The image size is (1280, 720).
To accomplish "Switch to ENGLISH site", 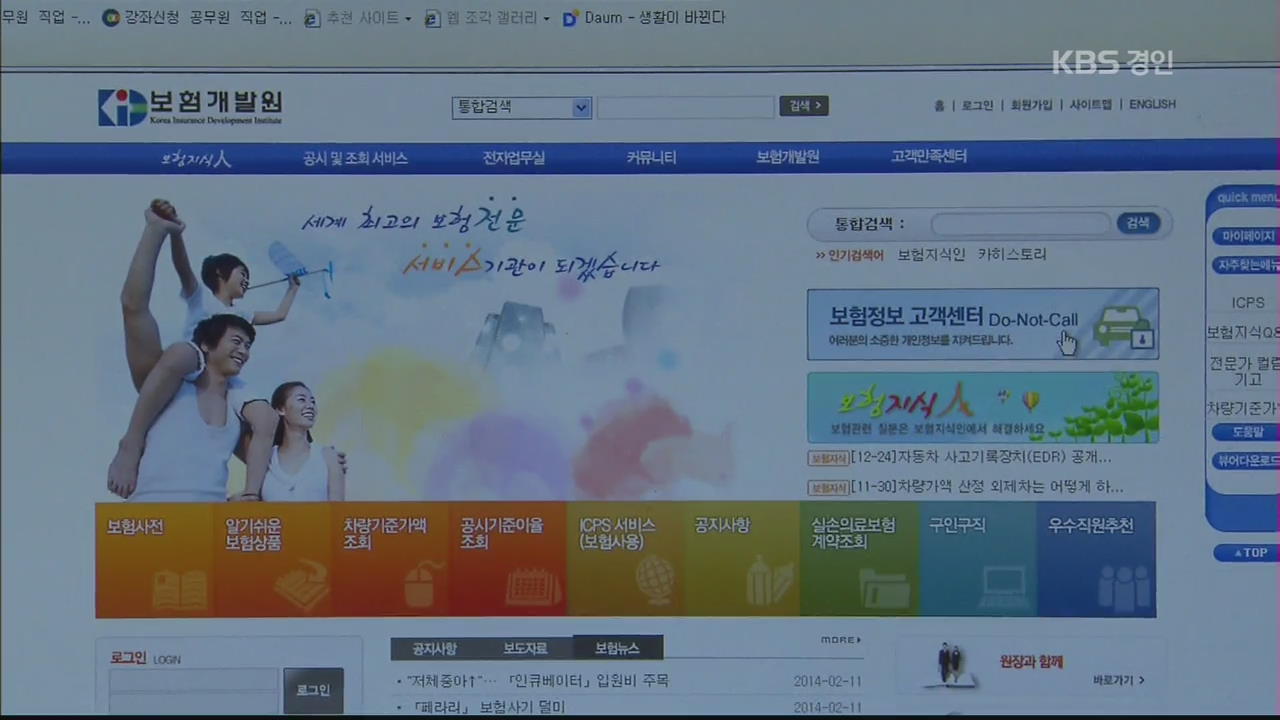I will 1152,104.
